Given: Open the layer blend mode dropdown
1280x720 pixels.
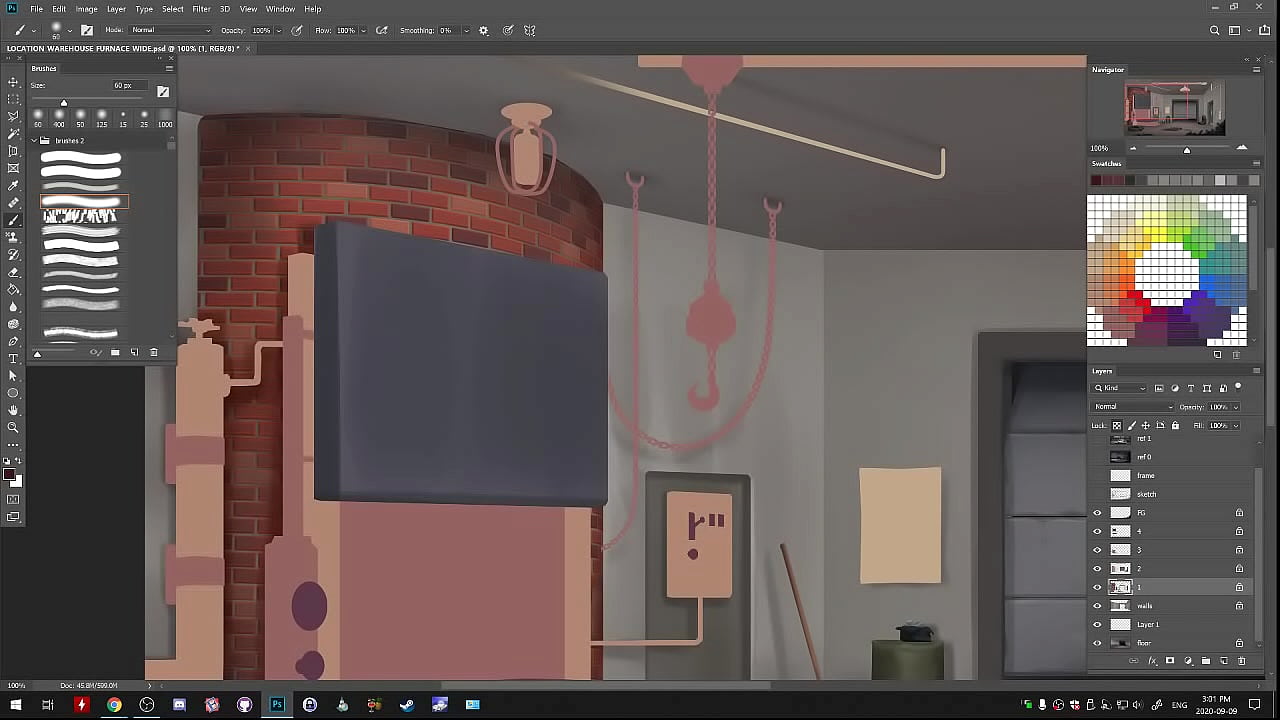Looking at the screenshot, I should point(1133,407).
